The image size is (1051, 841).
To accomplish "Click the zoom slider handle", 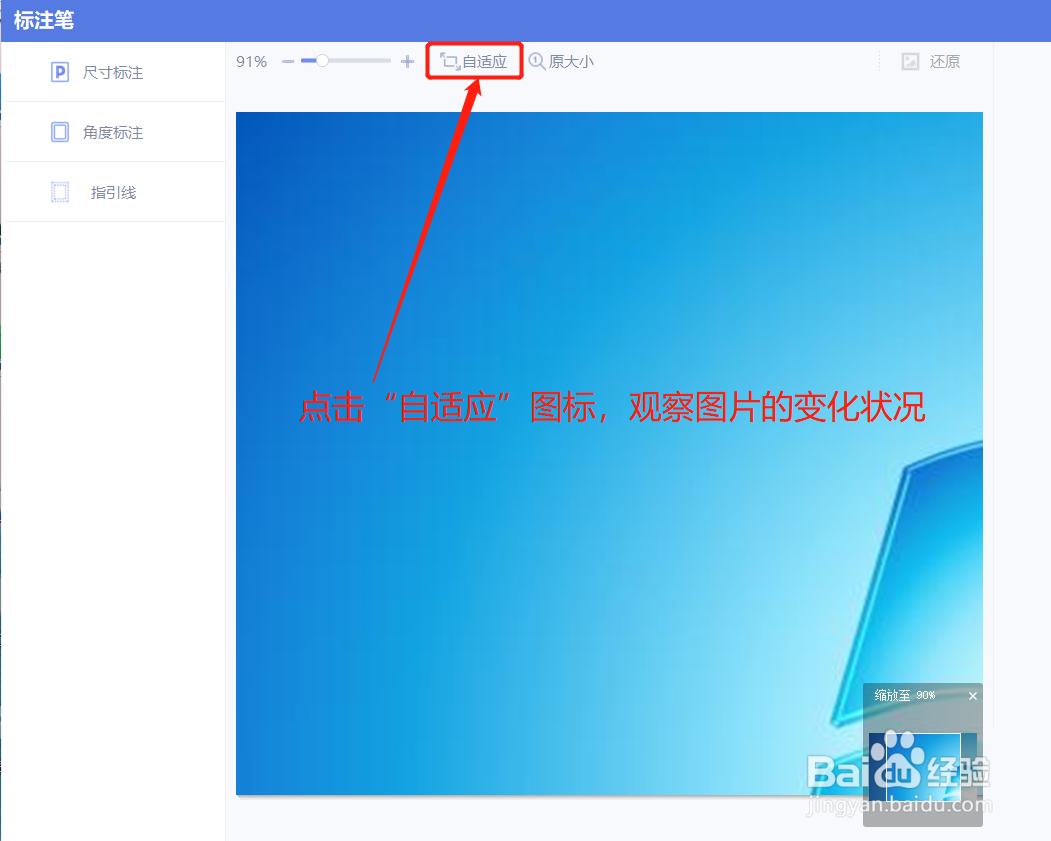I will coord(322,61).
